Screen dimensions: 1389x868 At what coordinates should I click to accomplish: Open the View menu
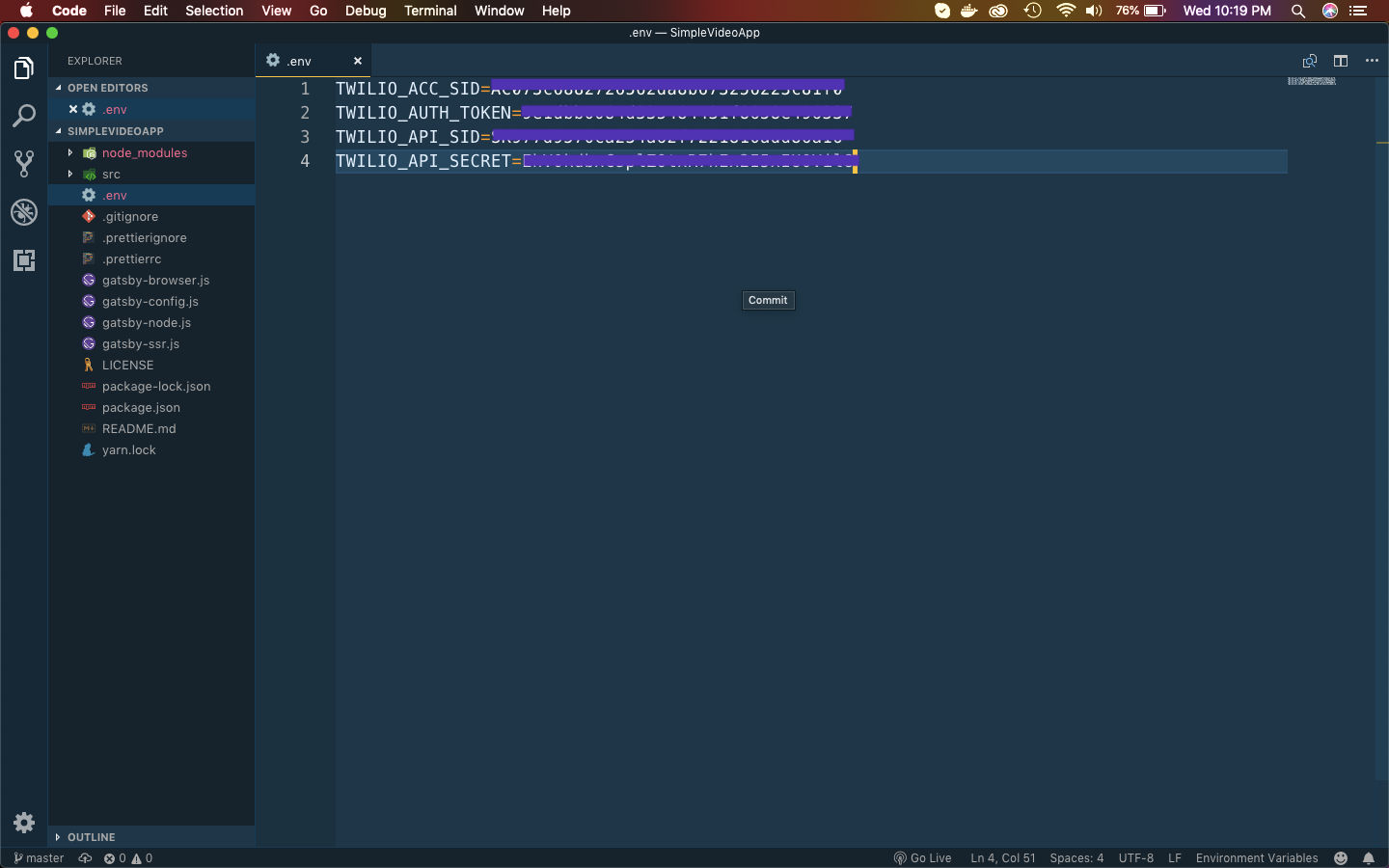coord(276,11)
